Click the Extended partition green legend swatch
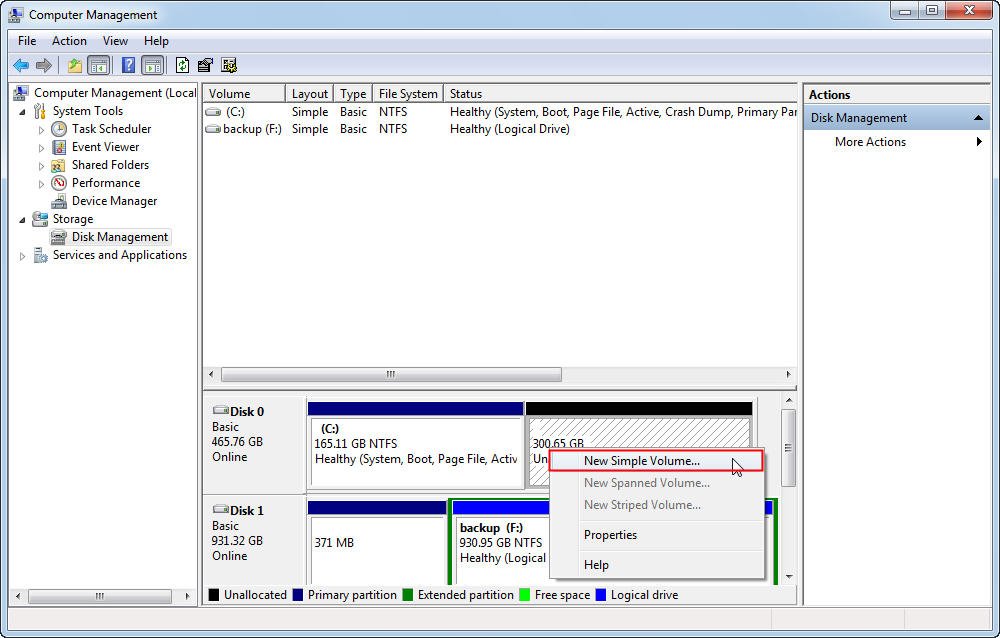Image resolution: width=1000 pixels, height=638 pixels. [408, 595]
